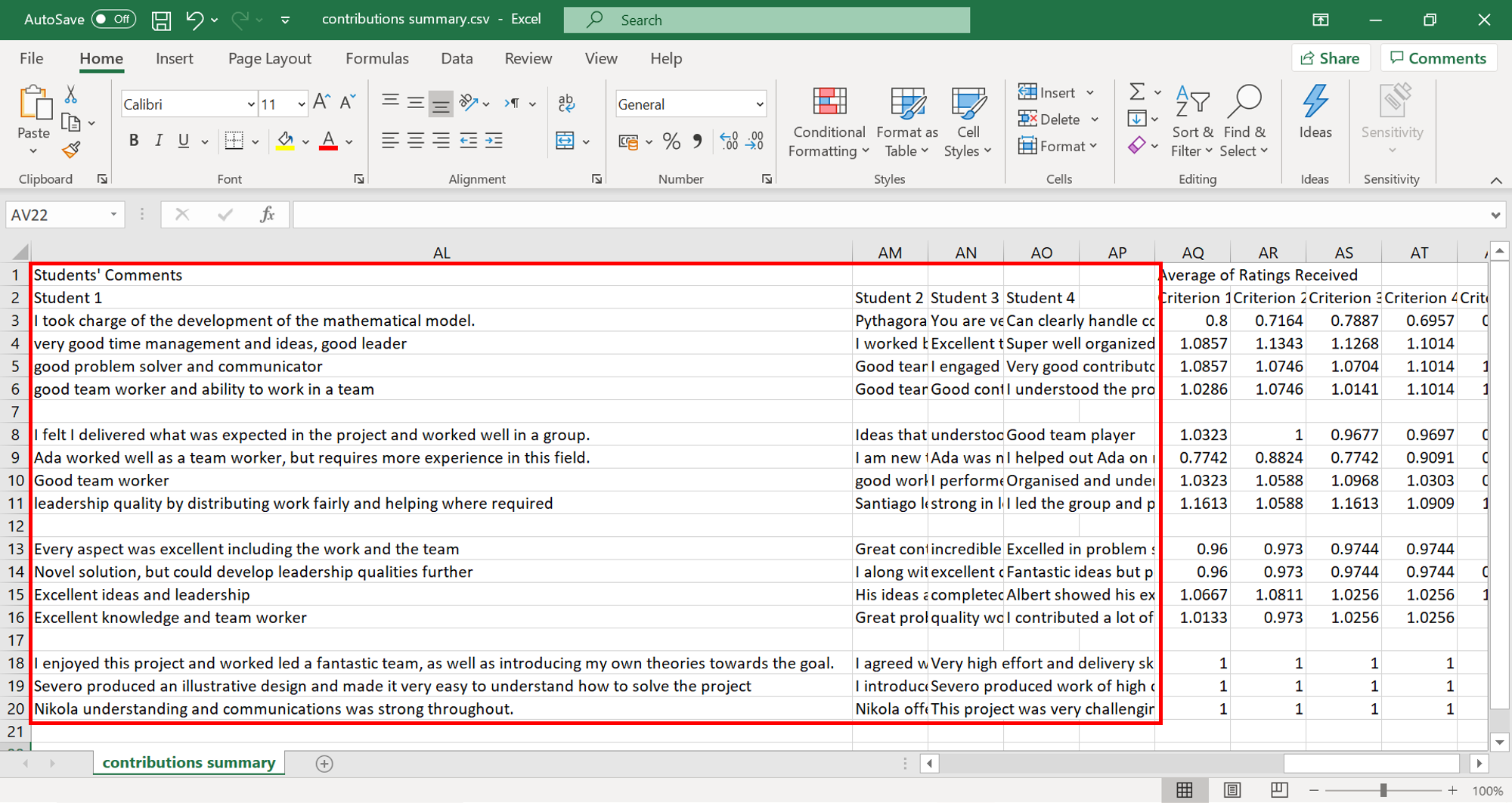Switch to the Data tab
The image size is (1512, 803).
coord(457,58)
